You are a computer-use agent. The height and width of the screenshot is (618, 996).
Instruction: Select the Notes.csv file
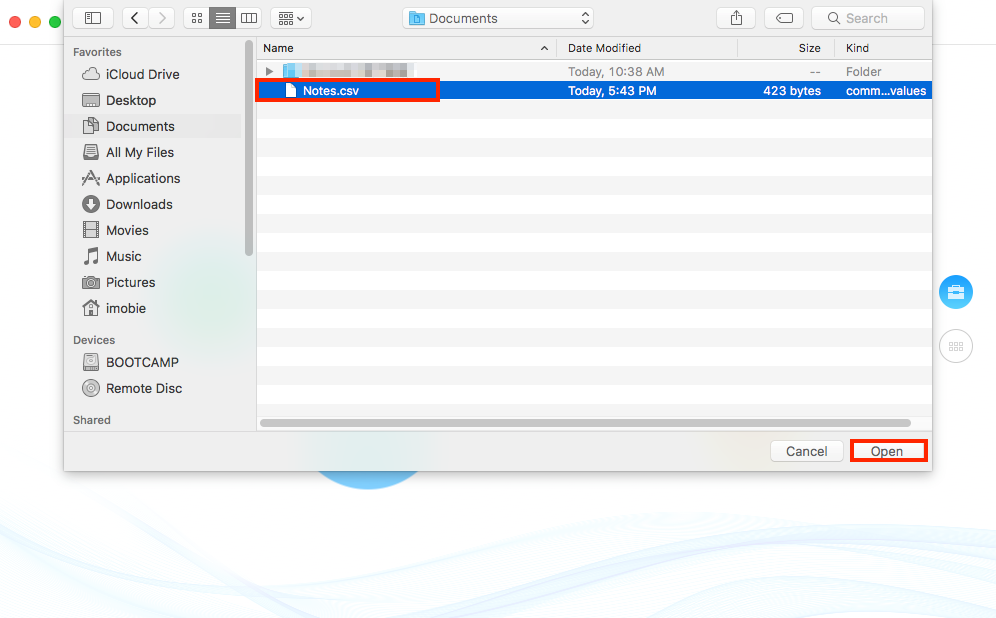tap(594, 90)
